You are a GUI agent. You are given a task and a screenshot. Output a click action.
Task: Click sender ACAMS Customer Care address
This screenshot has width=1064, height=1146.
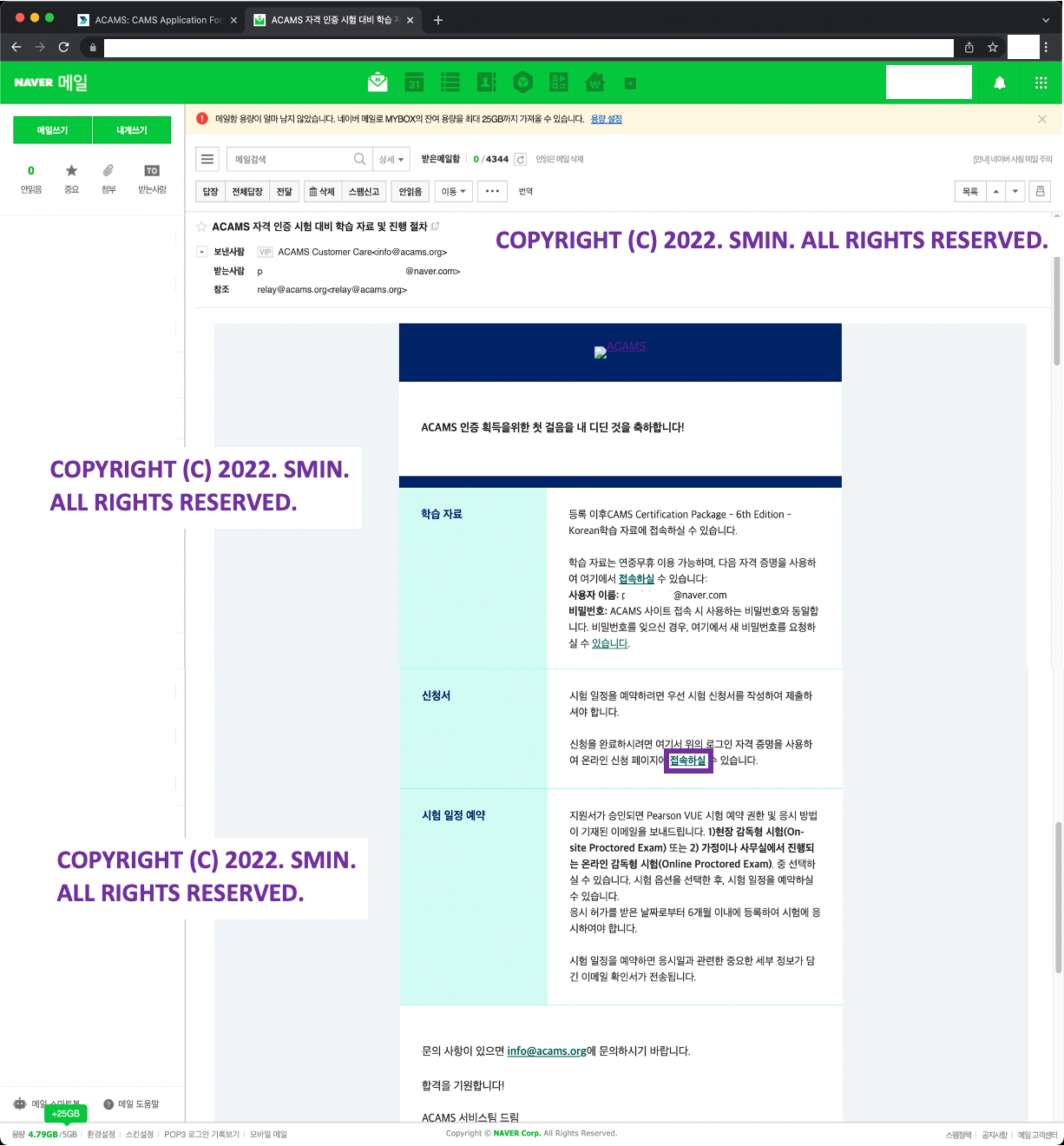[x=363, y=252]
